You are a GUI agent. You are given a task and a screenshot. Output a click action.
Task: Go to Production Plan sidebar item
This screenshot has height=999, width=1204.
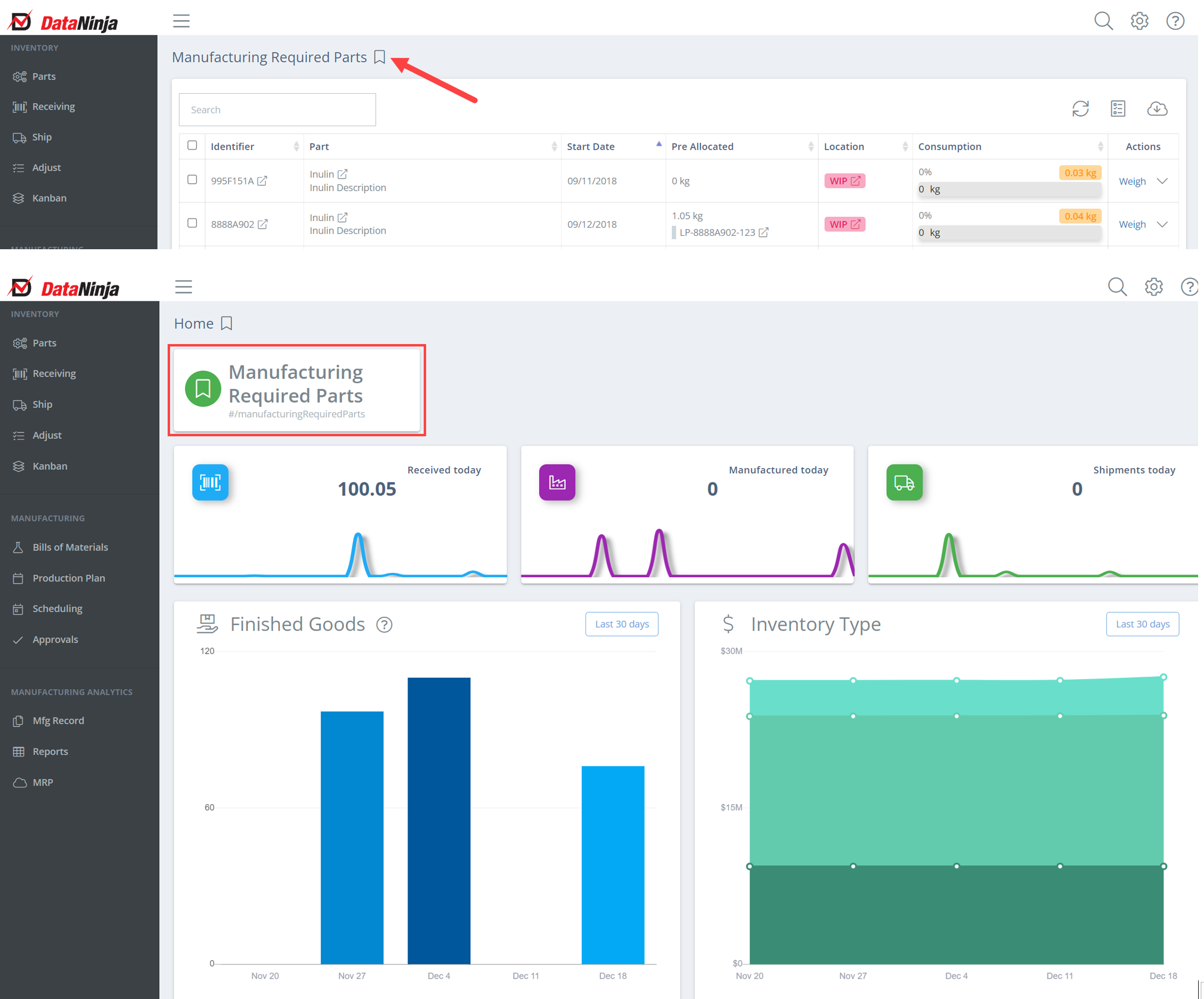[x=69, y=578]
